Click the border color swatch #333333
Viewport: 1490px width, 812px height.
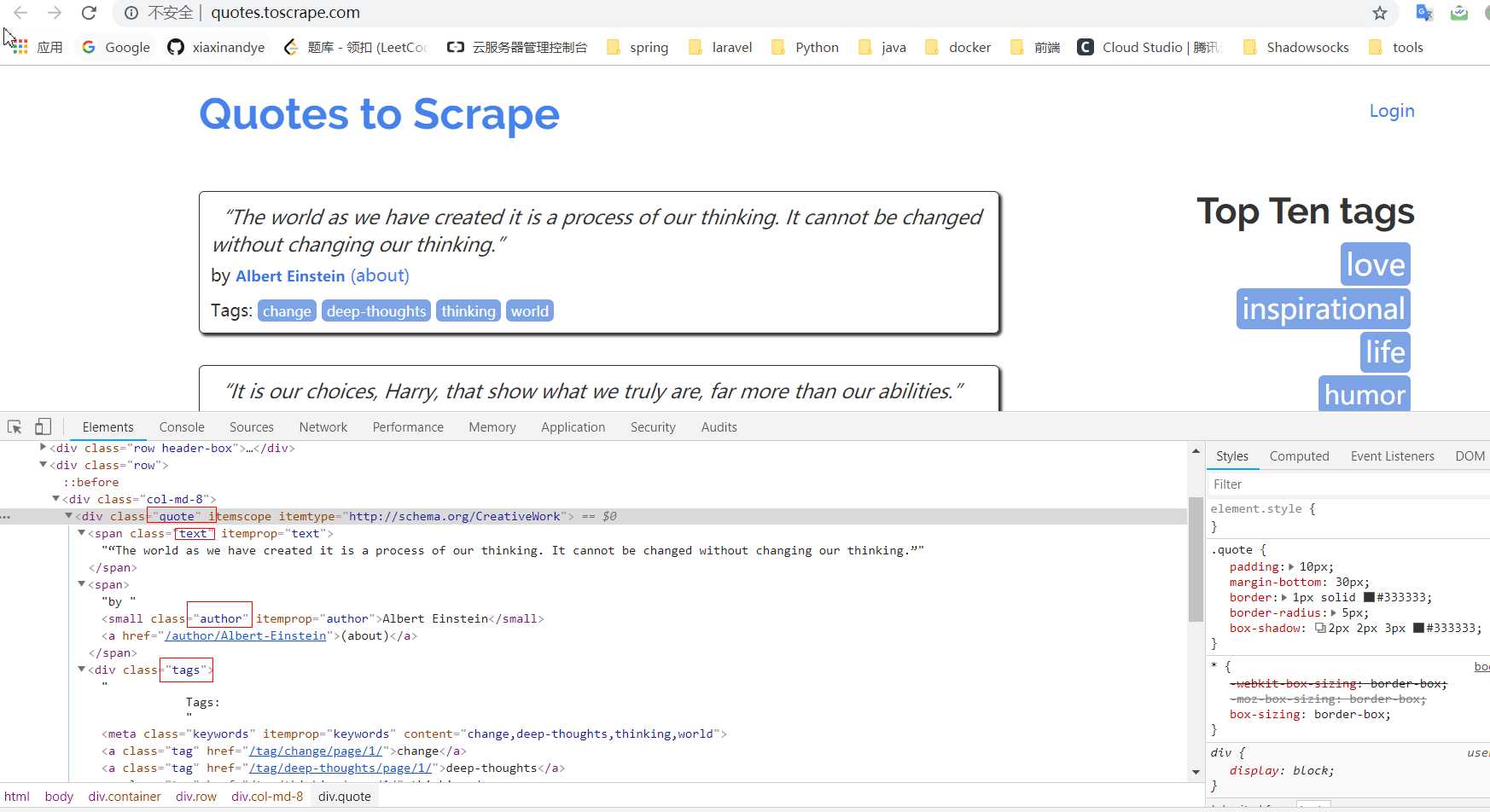coord(1369,597)
